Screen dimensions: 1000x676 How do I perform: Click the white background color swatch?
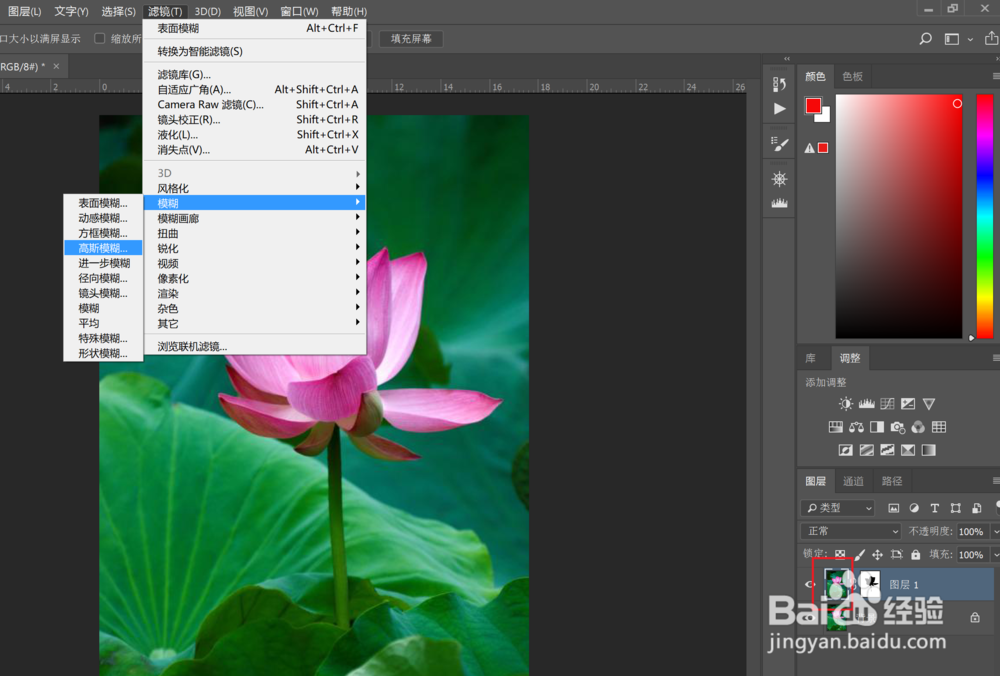coord(824,116)
